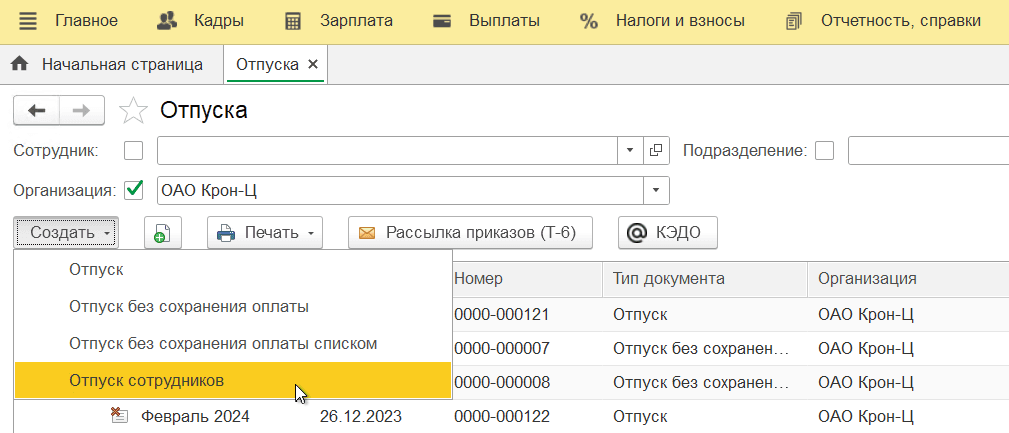
Task: Open the Отчетность, справки section
Action: pyautogui.click(x=901, y=21)
